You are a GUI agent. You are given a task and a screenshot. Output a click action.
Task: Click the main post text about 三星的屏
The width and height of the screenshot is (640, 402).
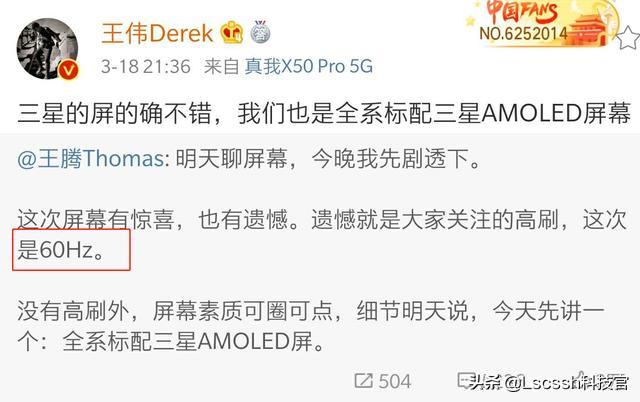pyautogui.click(x=324, y=113)
